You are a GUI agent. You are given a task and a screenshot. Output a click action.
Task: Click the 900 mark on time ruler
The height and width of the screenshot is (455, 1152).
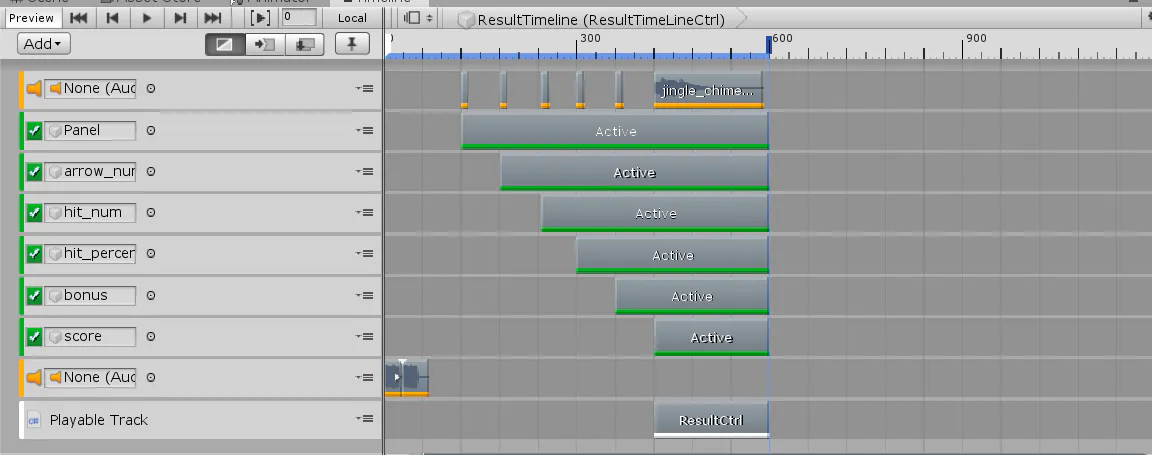click(x=976, y=38)
